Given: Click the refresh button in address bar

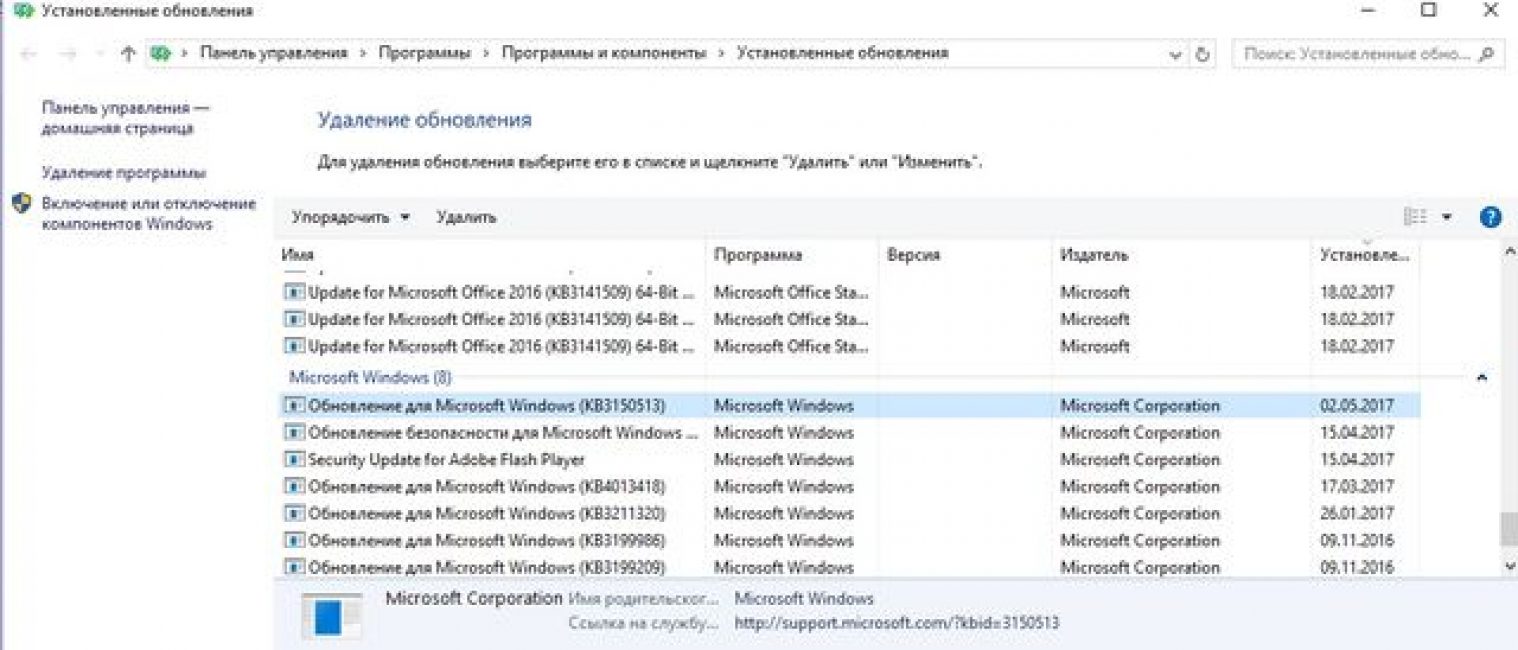Looking at the screenshot, I should tap(1203, 54).
